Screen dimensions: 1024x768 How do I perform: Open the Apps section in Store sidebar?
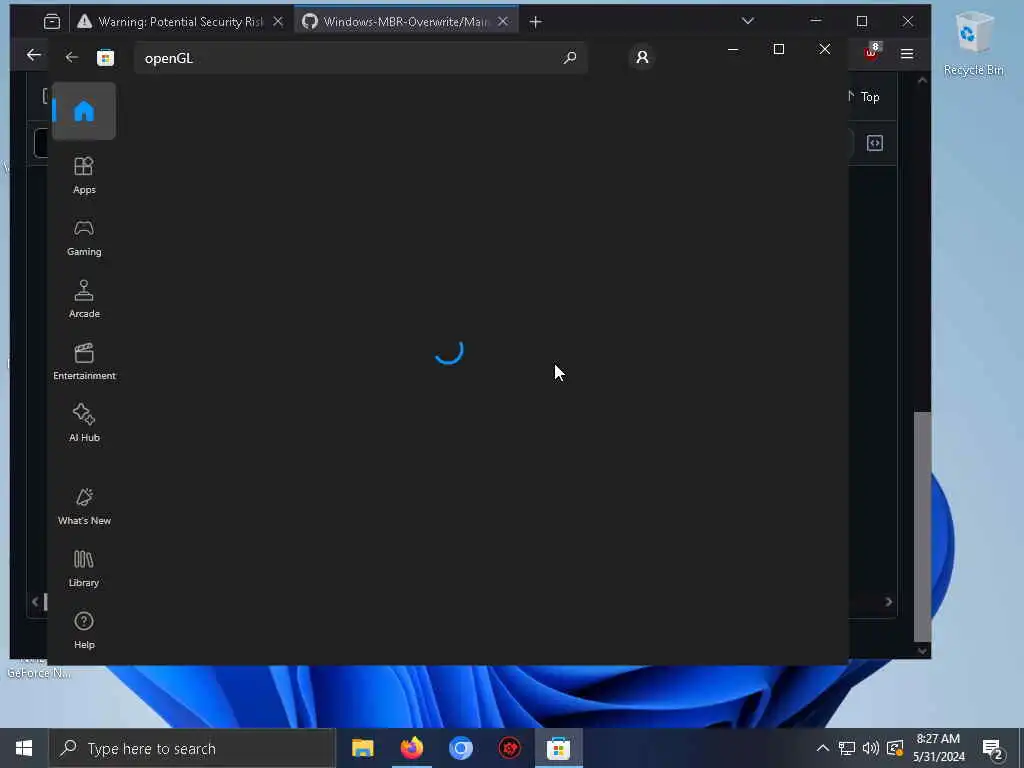tap(84, 176)
